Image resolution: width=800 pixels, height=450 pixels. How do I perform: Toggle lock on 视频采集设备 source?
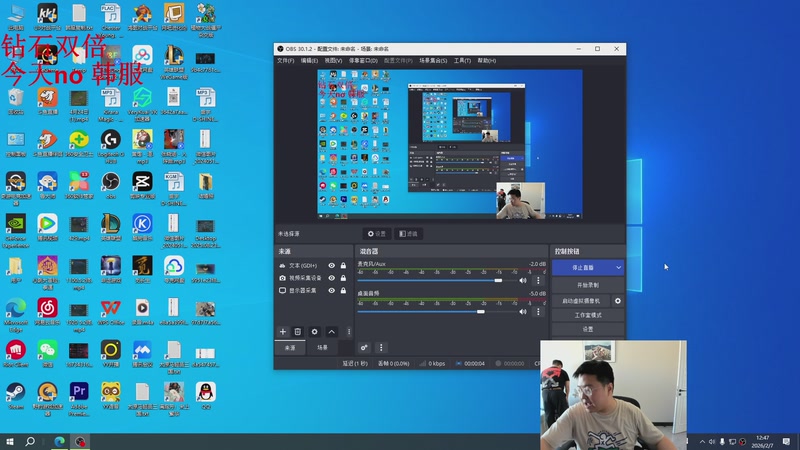(x=343, y=278)
